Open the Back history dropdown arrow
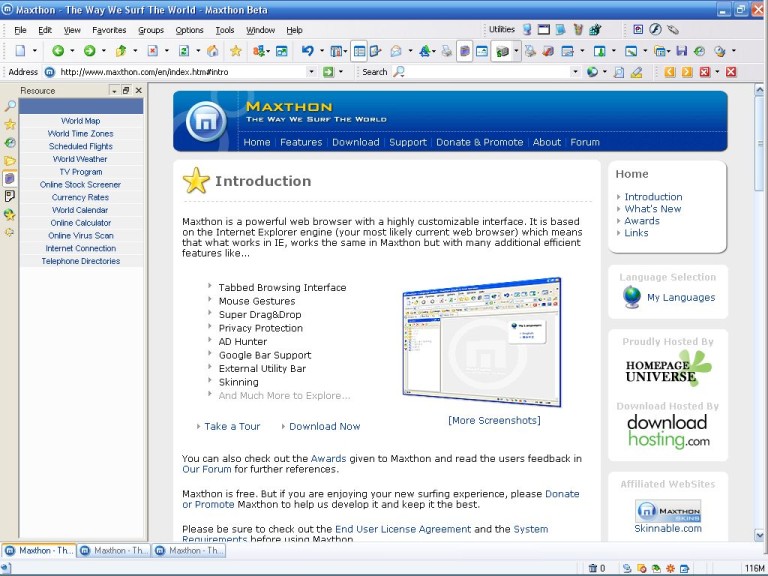This screenshot has height=576, width=768. pos(72,50)
